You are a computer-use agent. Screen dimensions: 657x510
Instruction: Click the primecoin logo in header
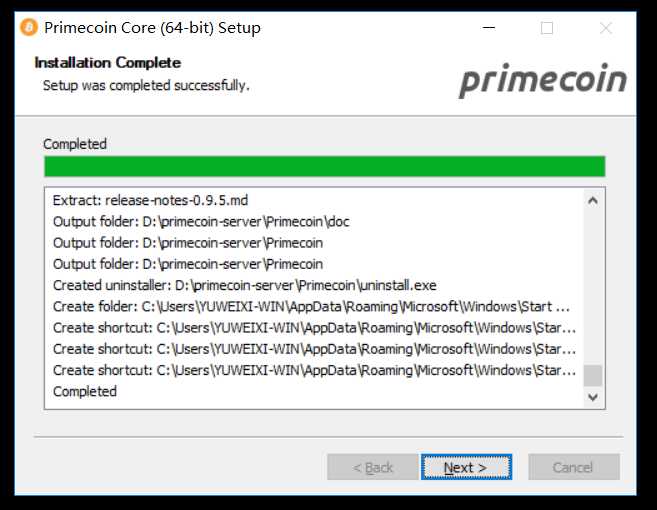(x=543, y=80)
